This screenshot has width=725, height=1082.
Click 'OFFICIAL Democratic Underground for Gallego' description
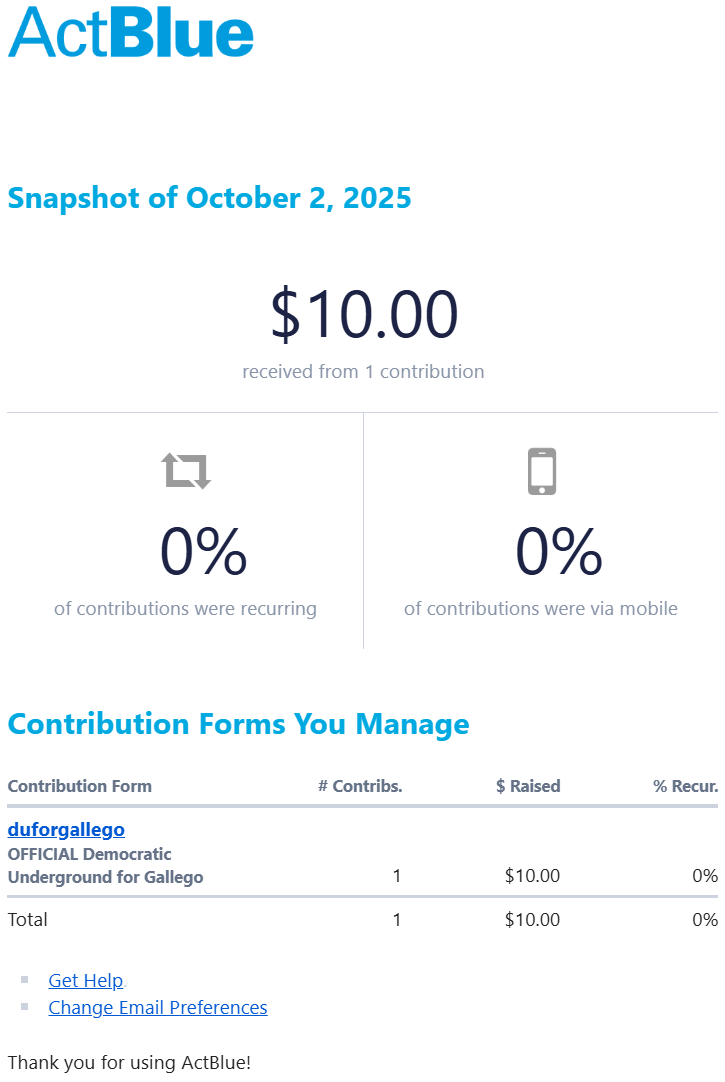click(x=105, y=866)
